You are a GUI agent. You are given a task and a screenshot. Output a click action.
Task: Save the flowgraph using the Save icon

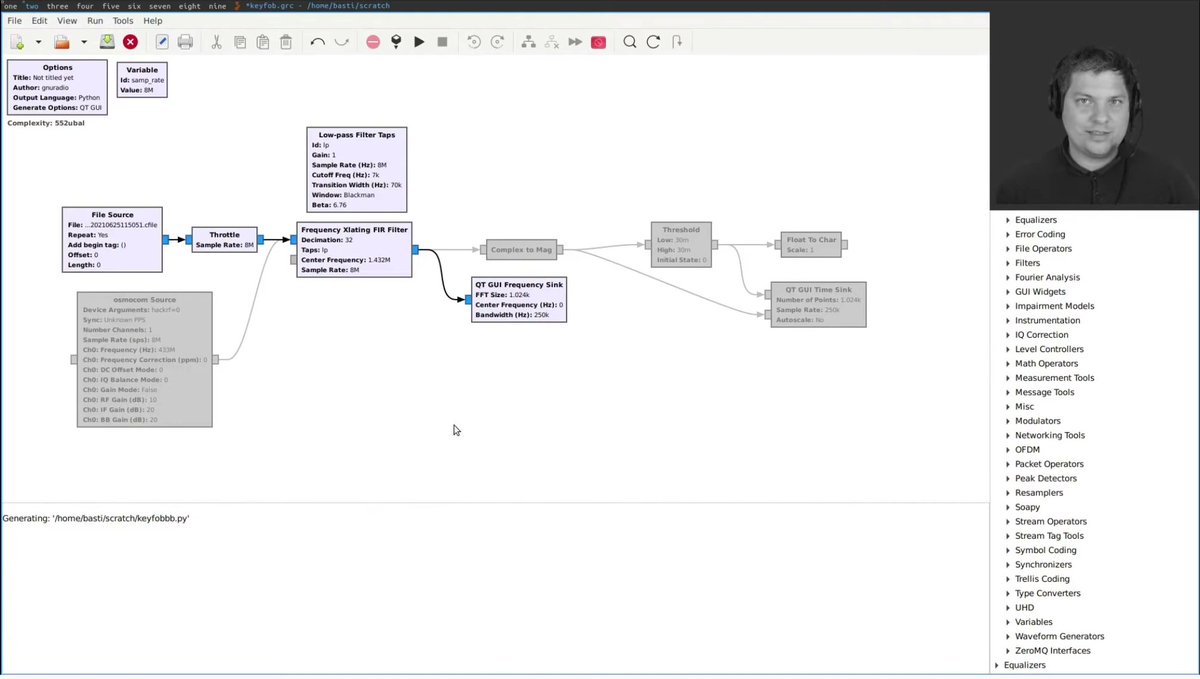tap(107, 42)
